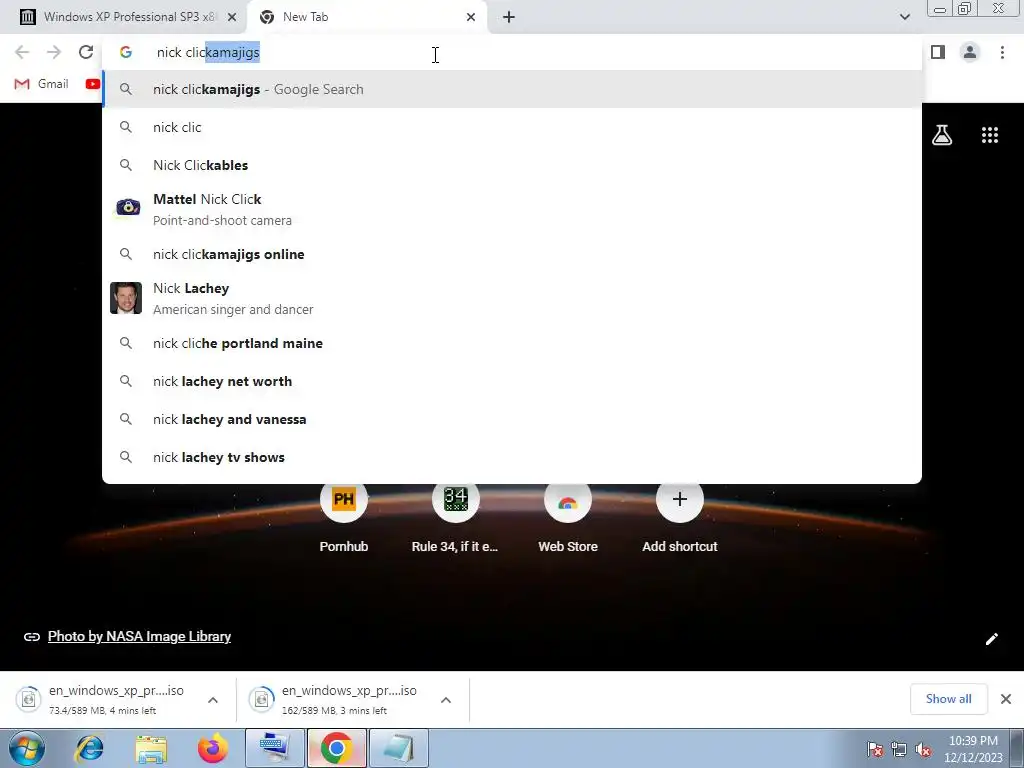The image size is (1024, 768).
Task: Open Windows Explorer from the taskbar
Action: (152, 748)
